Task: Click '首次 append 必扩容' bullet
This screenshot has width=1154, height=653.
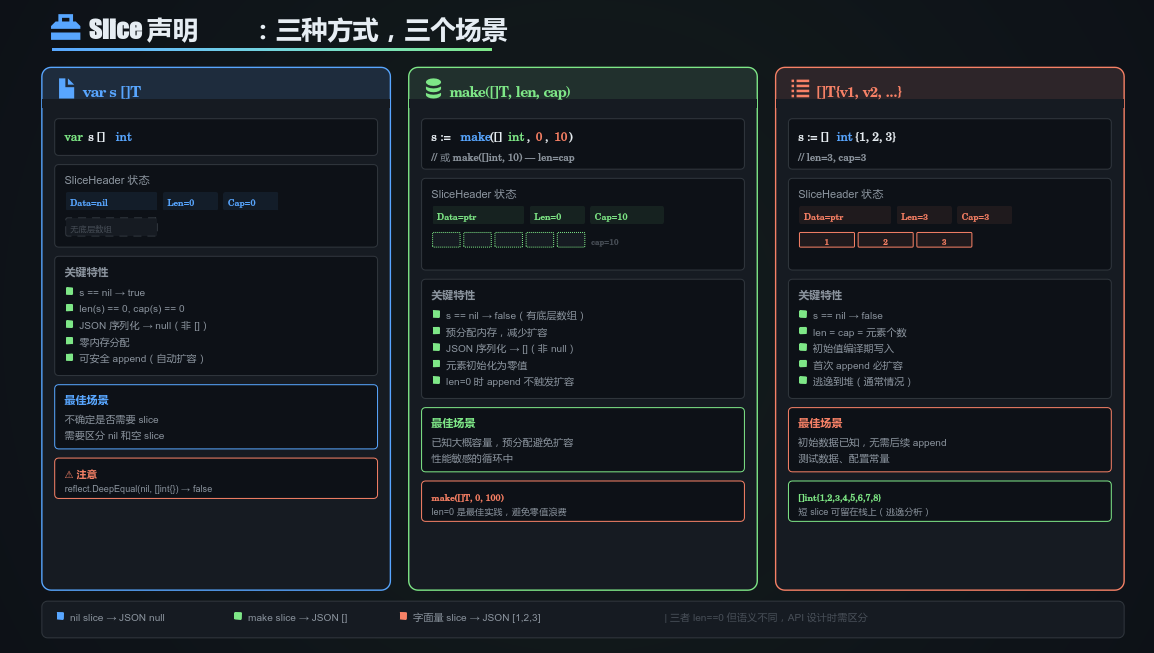Action: (x=857, y=366)
